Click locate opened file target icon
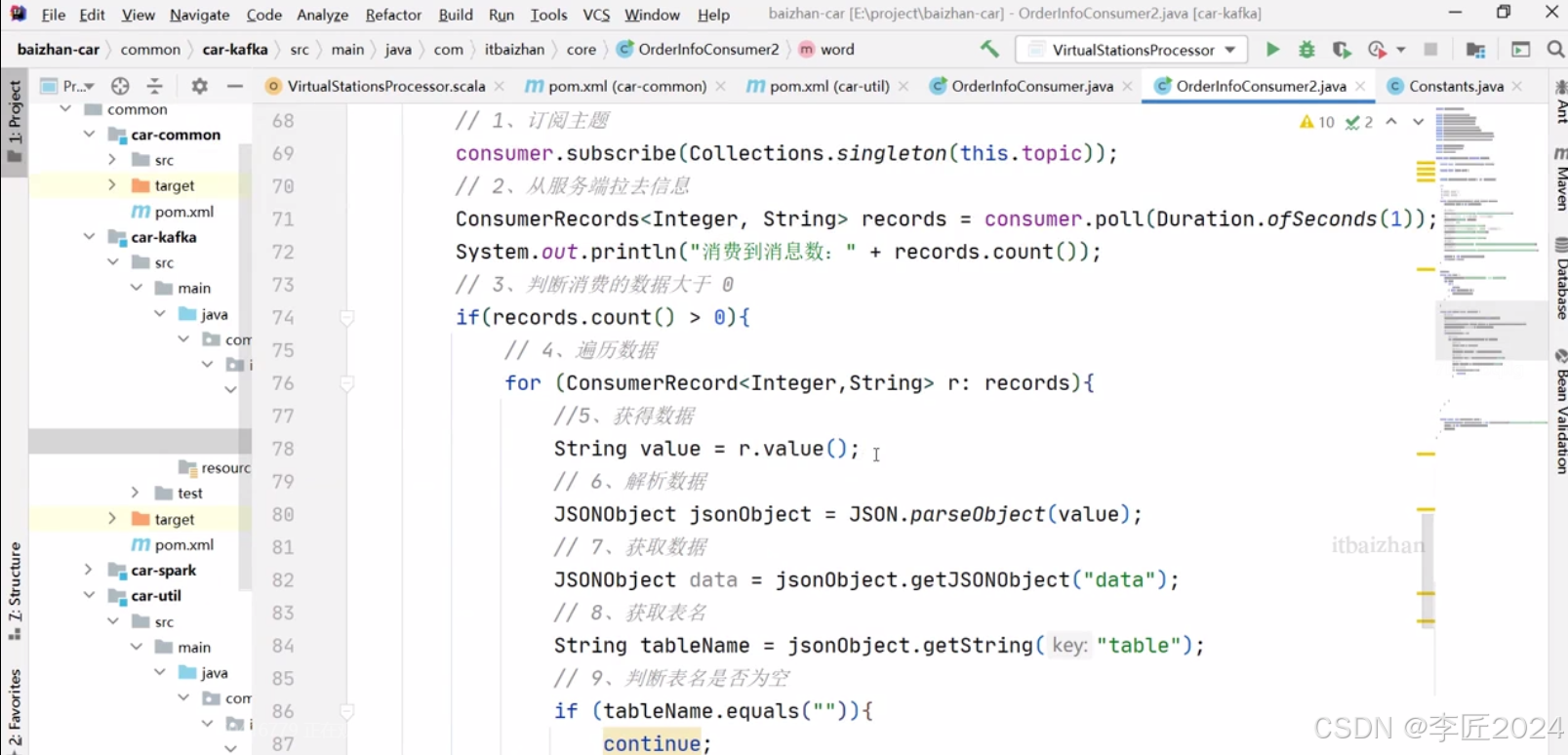Viewport: 1568px width, 755px height. tap(120, 86)
